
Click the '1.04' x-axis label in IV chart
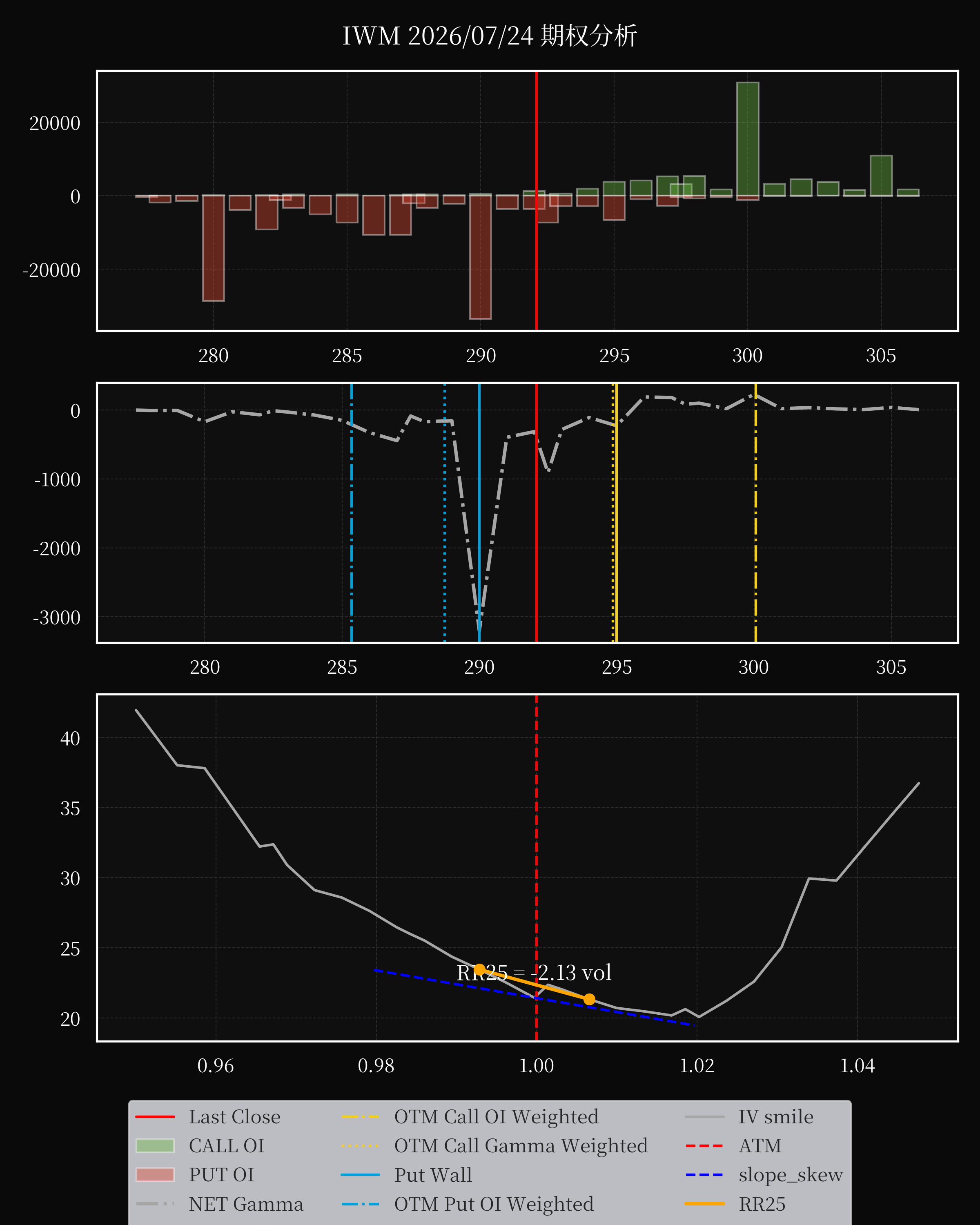857,1066
